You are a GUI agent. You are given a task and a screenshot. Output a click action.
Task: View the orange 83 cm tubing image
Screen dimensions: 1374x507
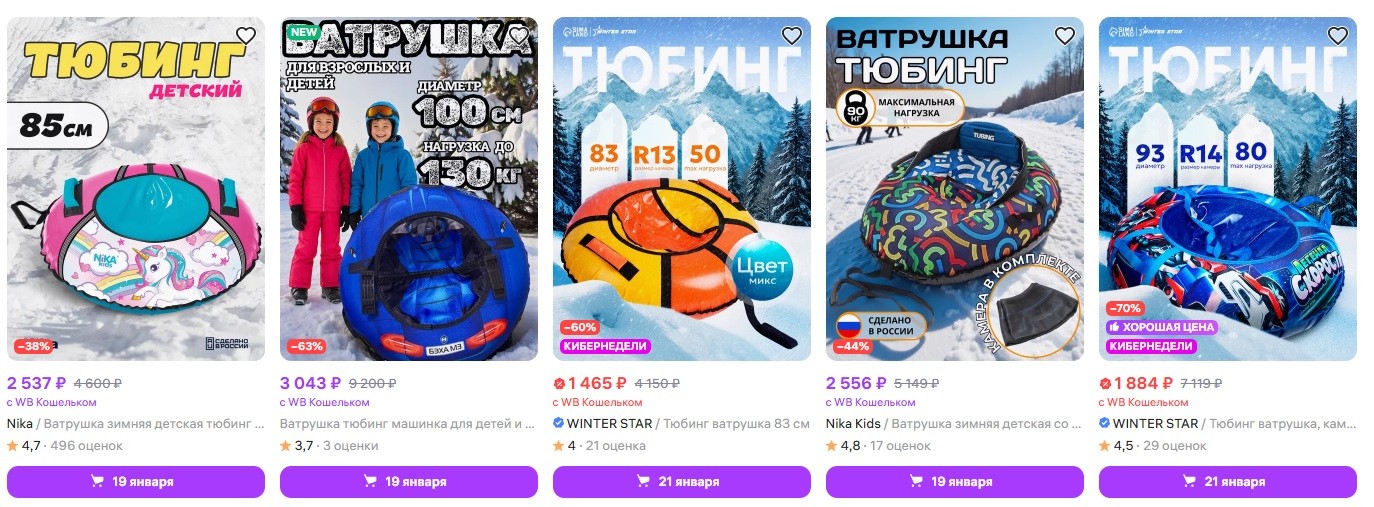coord(682,189)
